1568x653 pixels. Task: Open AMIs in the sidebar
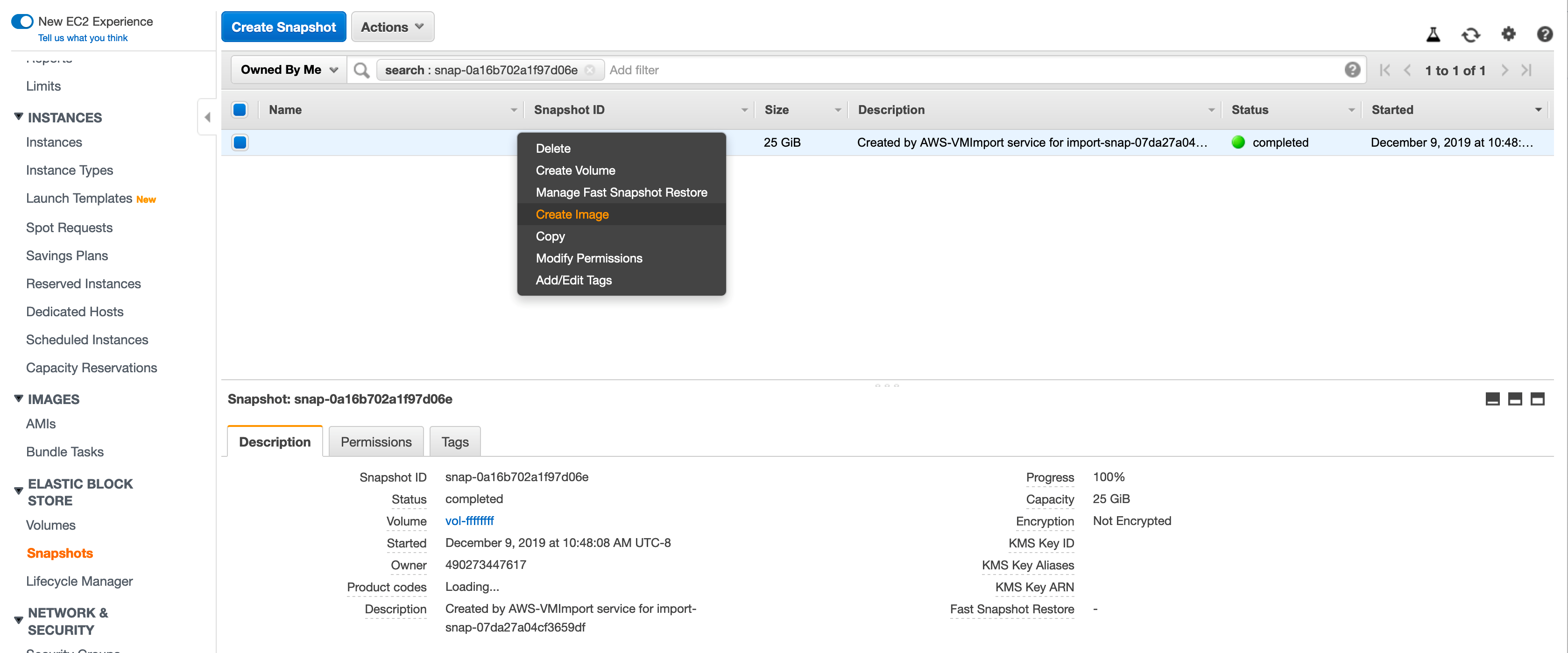click(41, 424)
